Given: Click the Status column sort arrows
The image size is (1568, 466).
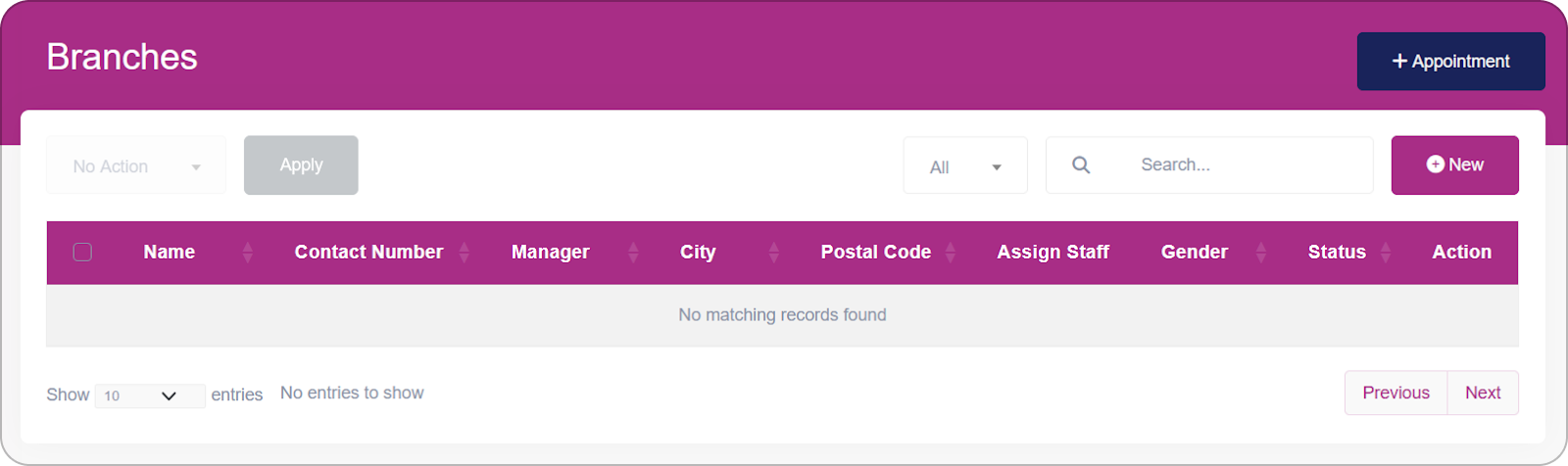Looking at the screenshot, I should 1386,253.
